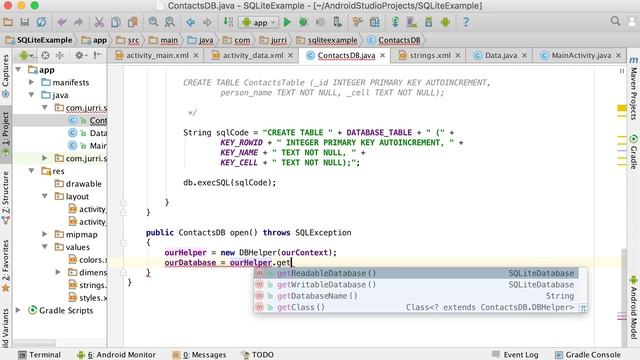640x360 pixels.
Task: Run the app with the green play button
Action: [287, 22]
